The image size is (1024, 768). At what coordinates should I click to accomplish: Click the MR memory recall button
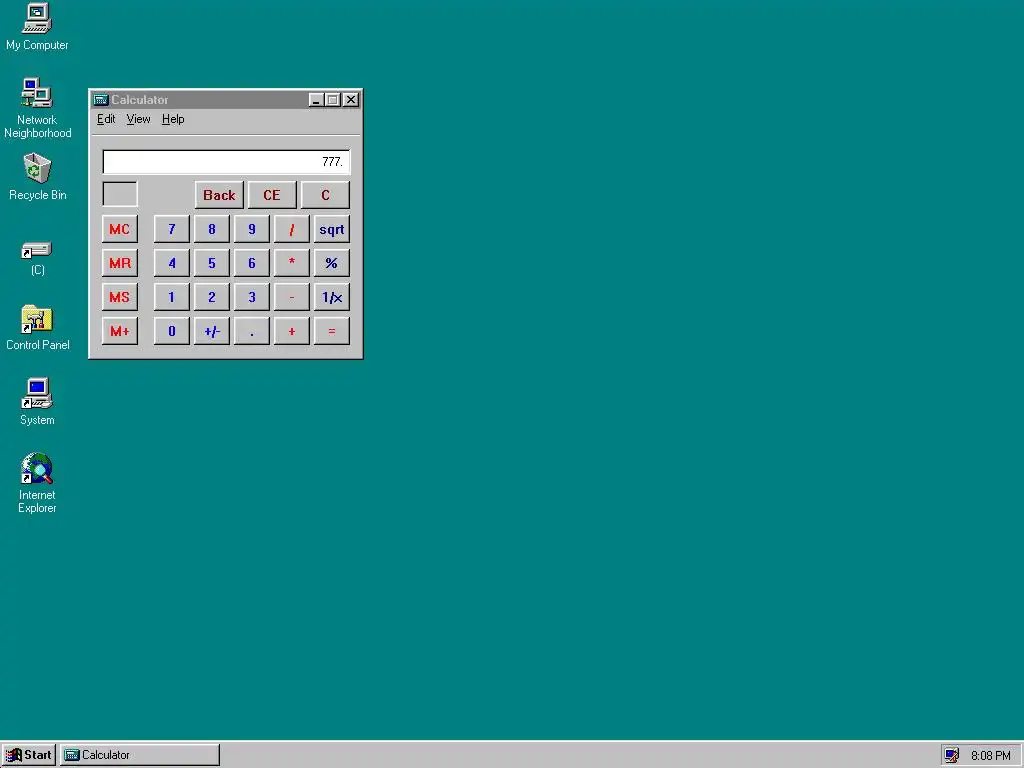(x=120, y=263)
